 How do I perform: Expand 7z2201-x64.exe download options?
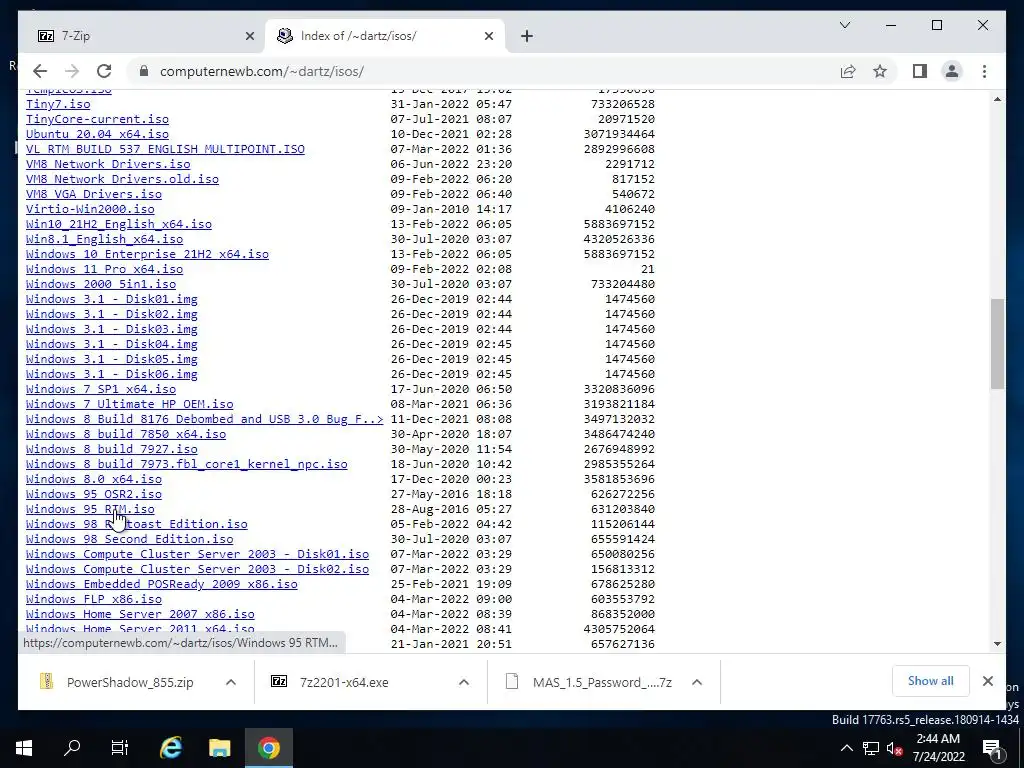coord(464,682)
